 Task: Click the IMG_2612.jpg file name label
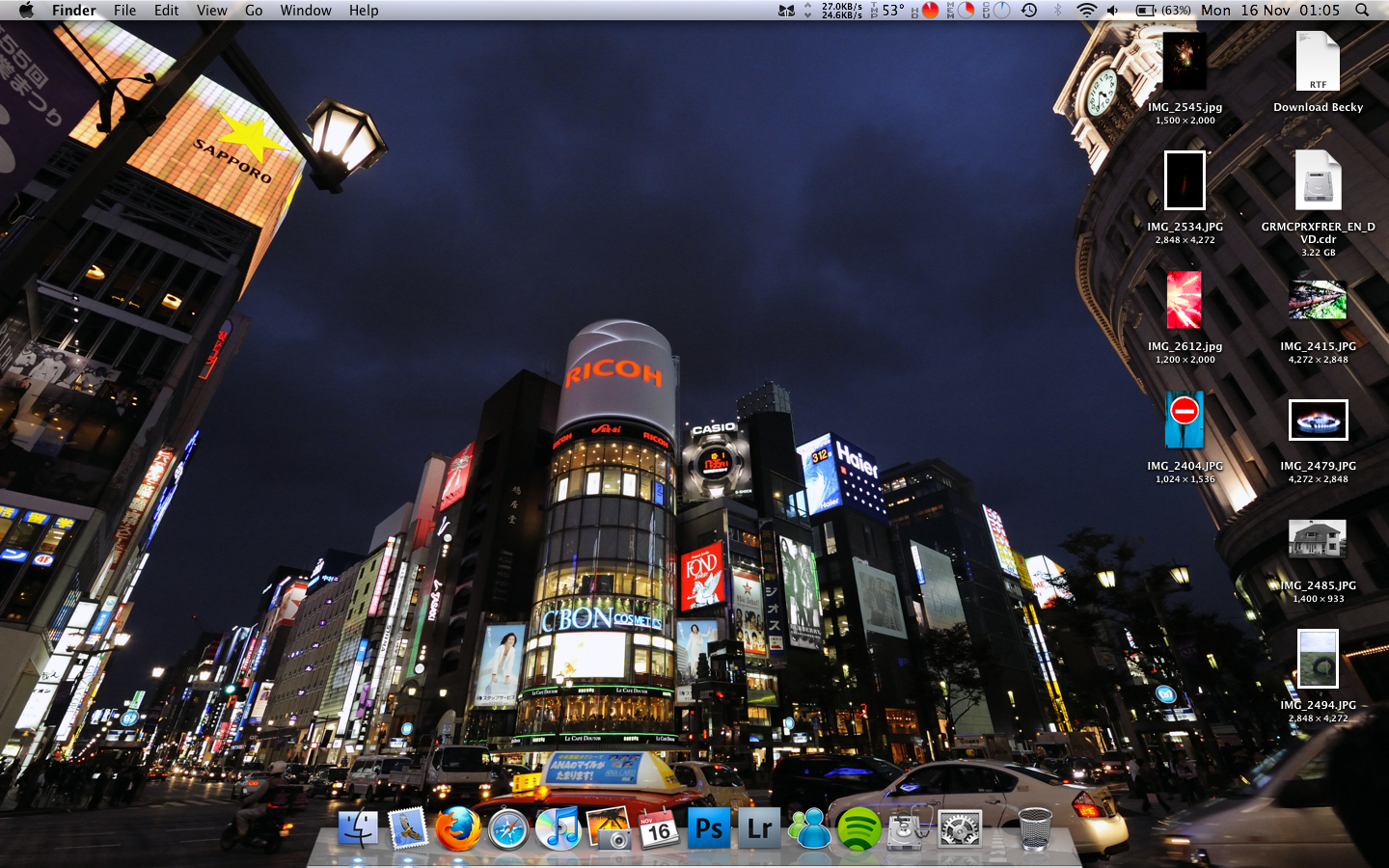click(1185, 346)
